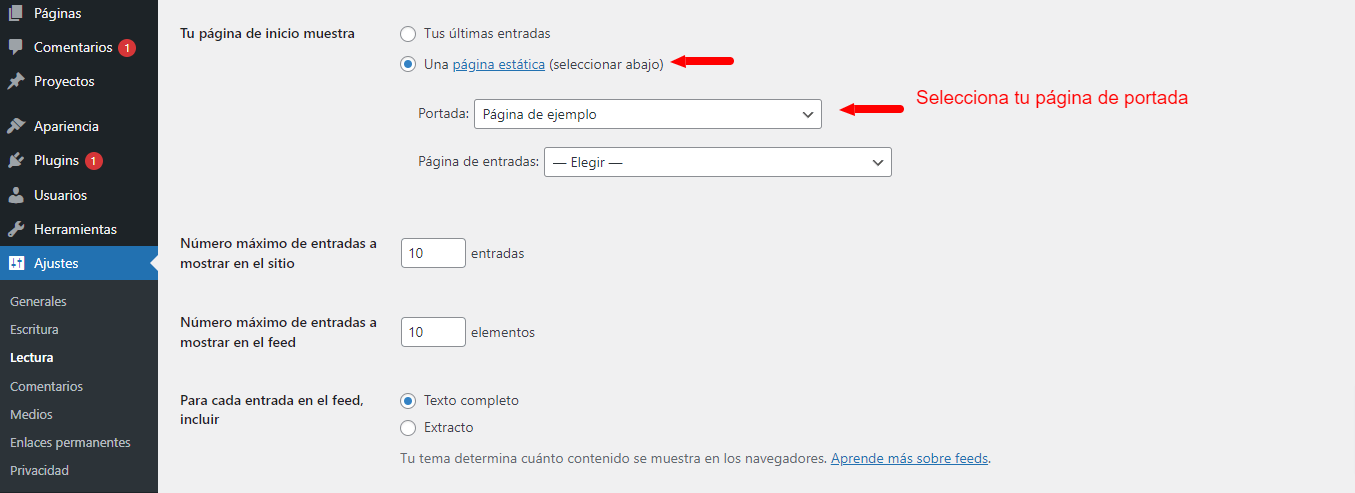Click the 'elementos' unit text
1355x493 pixels.
[503, 332]
